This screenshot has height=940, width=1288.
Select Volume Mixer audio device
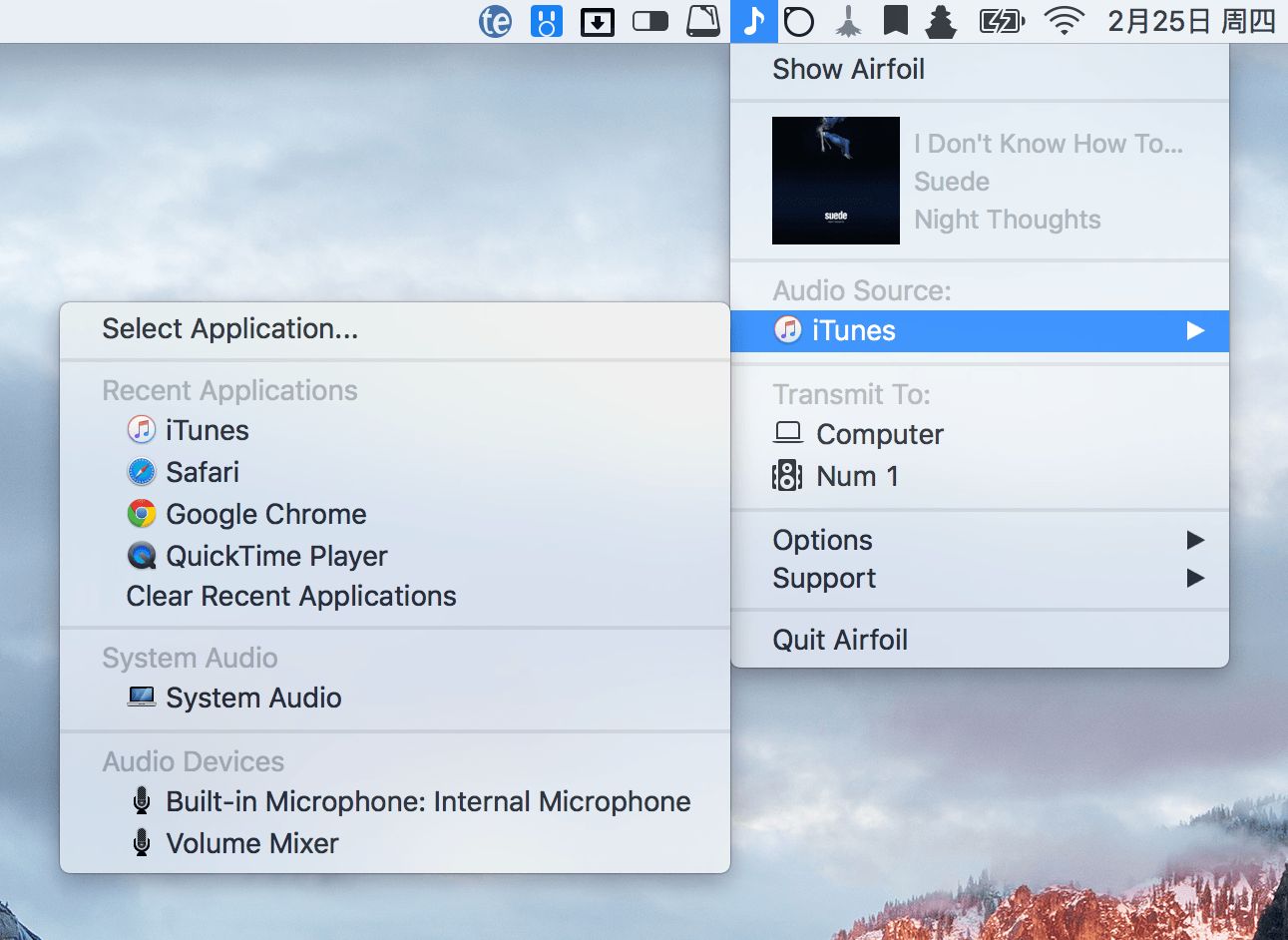(x=395, y=843)
